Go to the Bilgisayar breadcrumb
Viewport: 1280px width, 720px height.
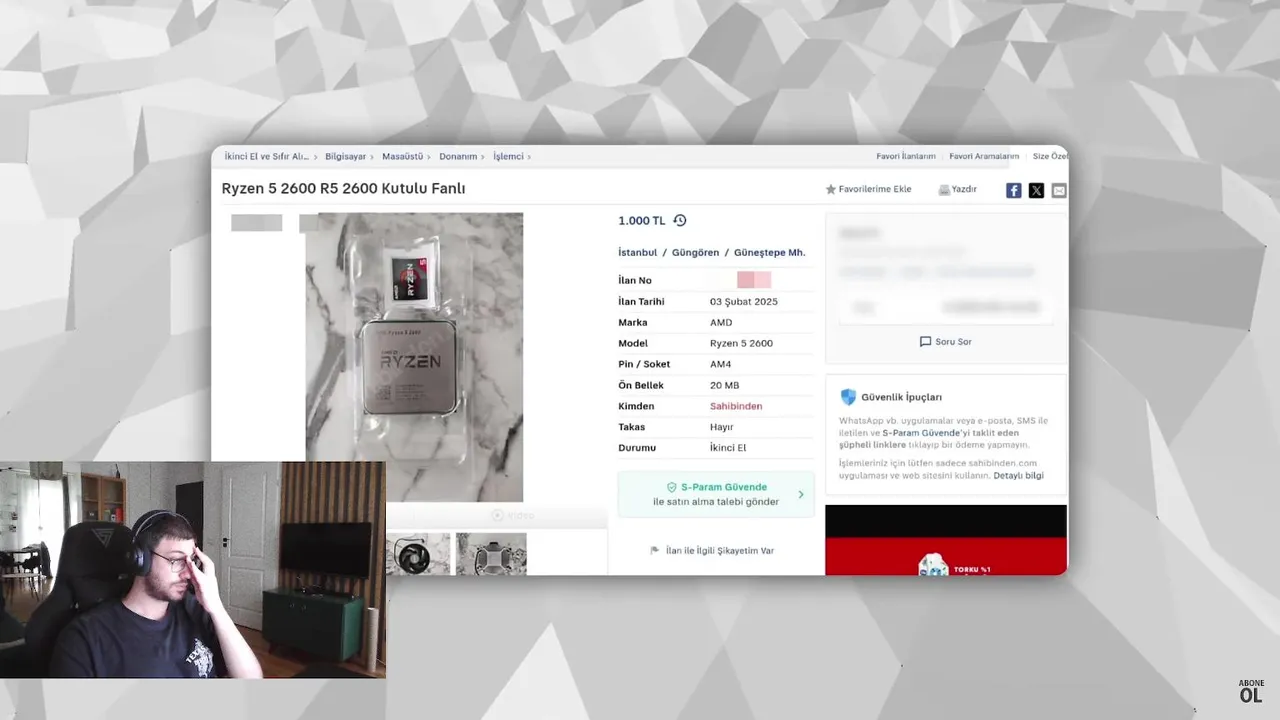point(346,157)
